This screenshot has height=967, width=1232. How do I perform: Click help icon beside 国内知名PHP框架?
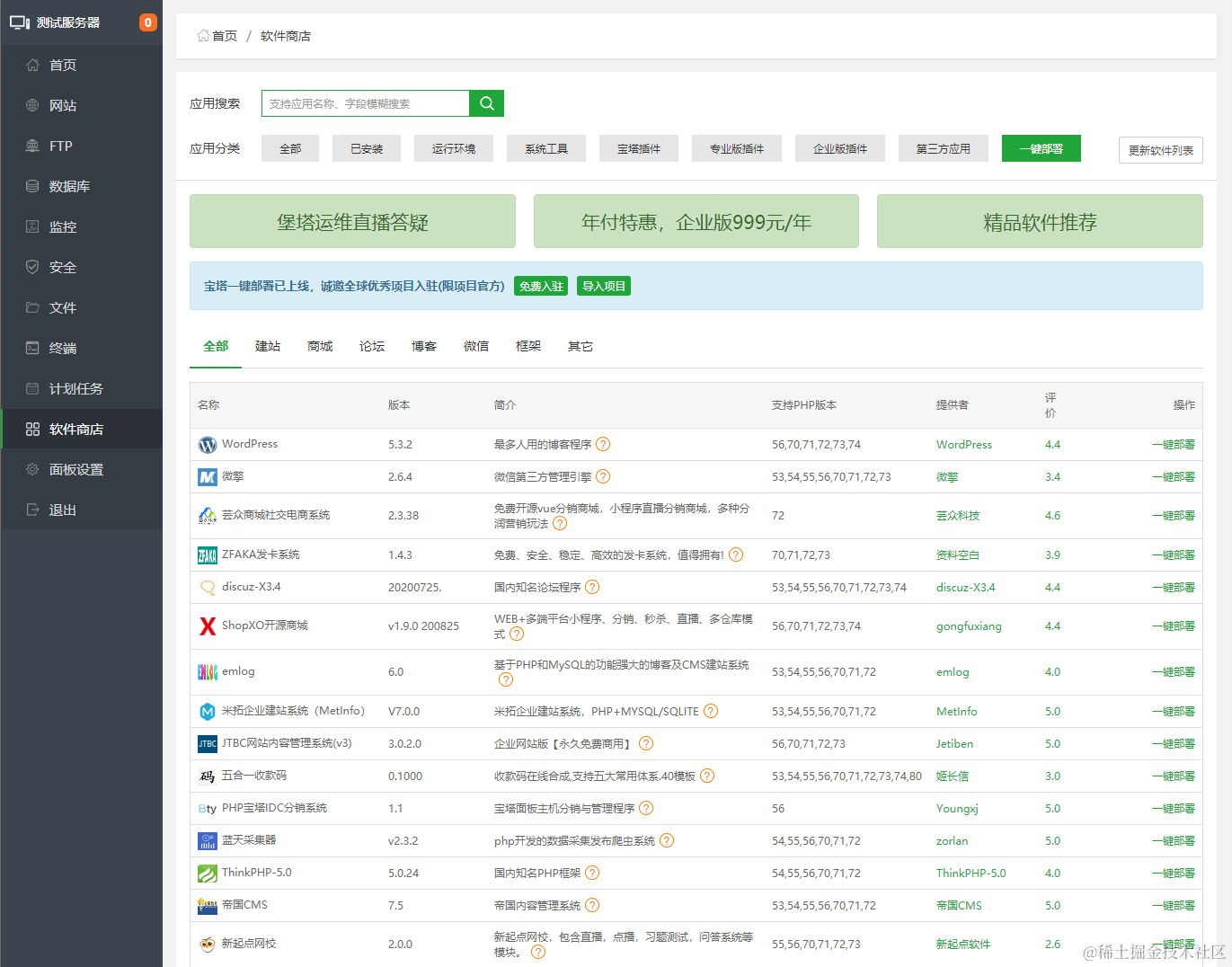pyautogui.click(x=592, y=873)
